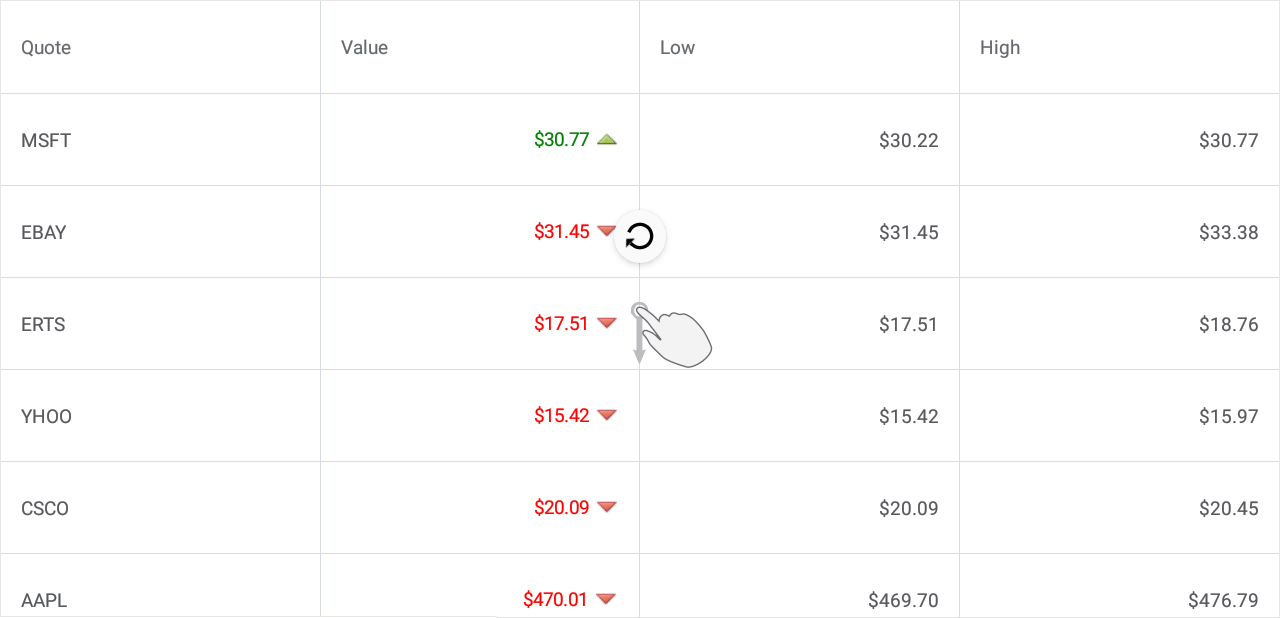Sort by the Quote column header
The width and height of the screenshot is (1280, 618).
click(46, 47)
